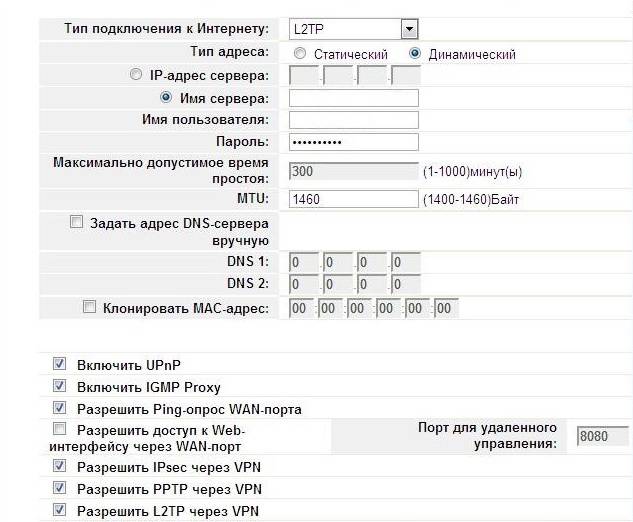This screenshot has width=633, height=522.
Task: Choose the server name radio option
Action: click(x=167, y=97)
